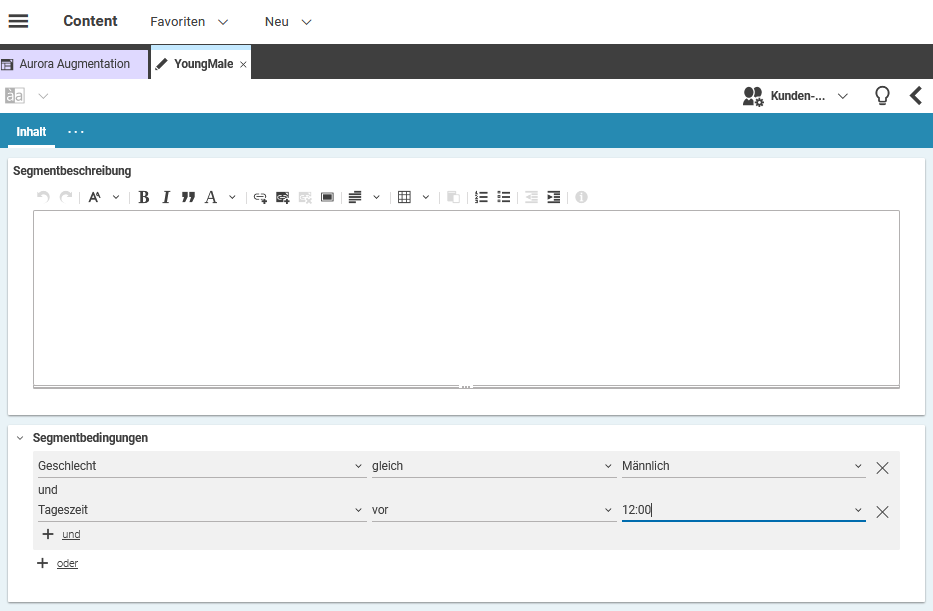Open the 'gleich' operator dropdown
Screen dimensions: 933x611
(493, 466)
